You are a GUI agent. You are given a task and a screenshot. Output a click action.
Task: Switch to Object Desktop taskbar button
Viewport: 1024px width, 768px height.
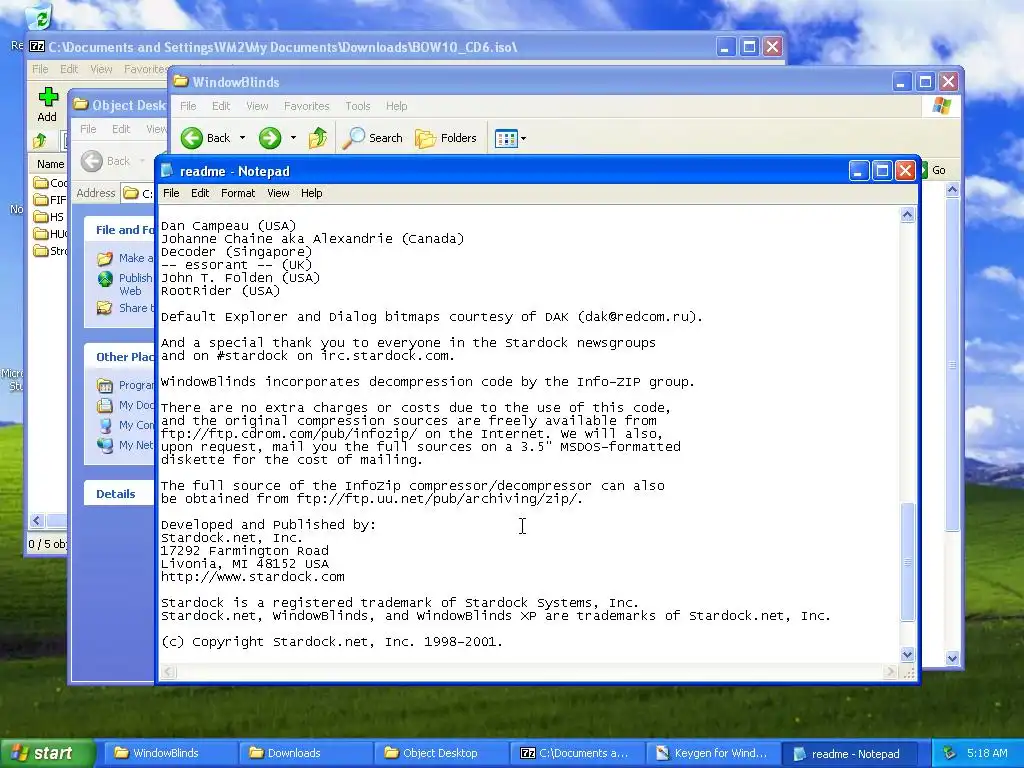pyautogui.click(x=440, y=753)
